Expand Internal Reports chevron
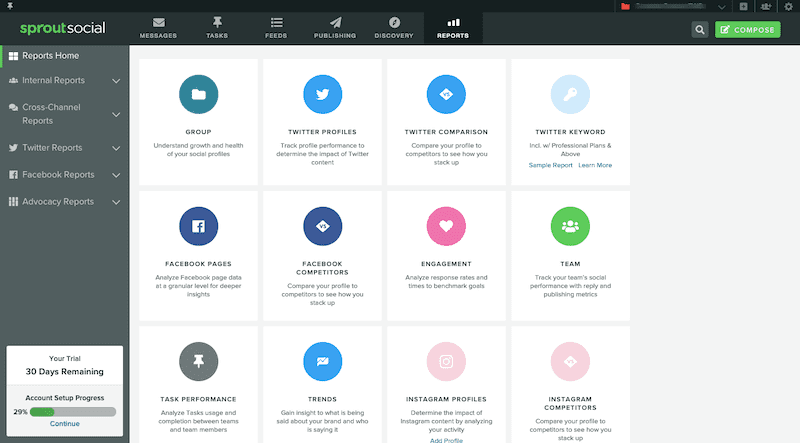Viewport: 800px width, 443px height. [116, 81]
